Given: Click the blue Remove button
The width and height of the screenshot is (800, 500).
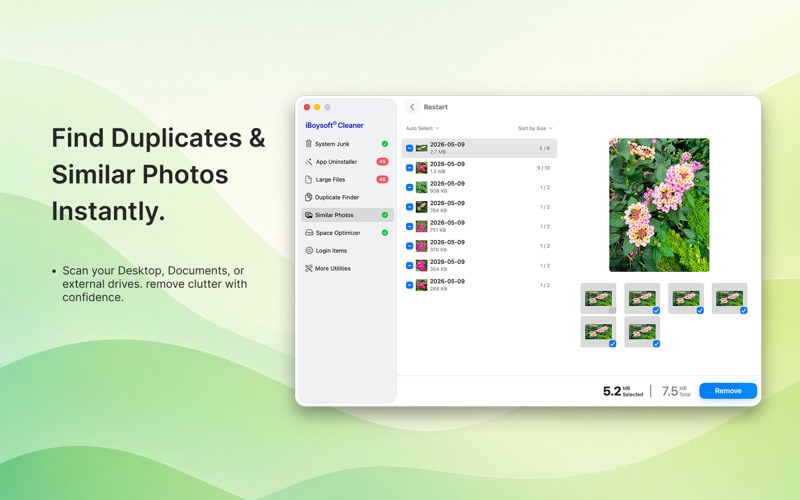Looking at the screenshot, I should pos(728,391).
